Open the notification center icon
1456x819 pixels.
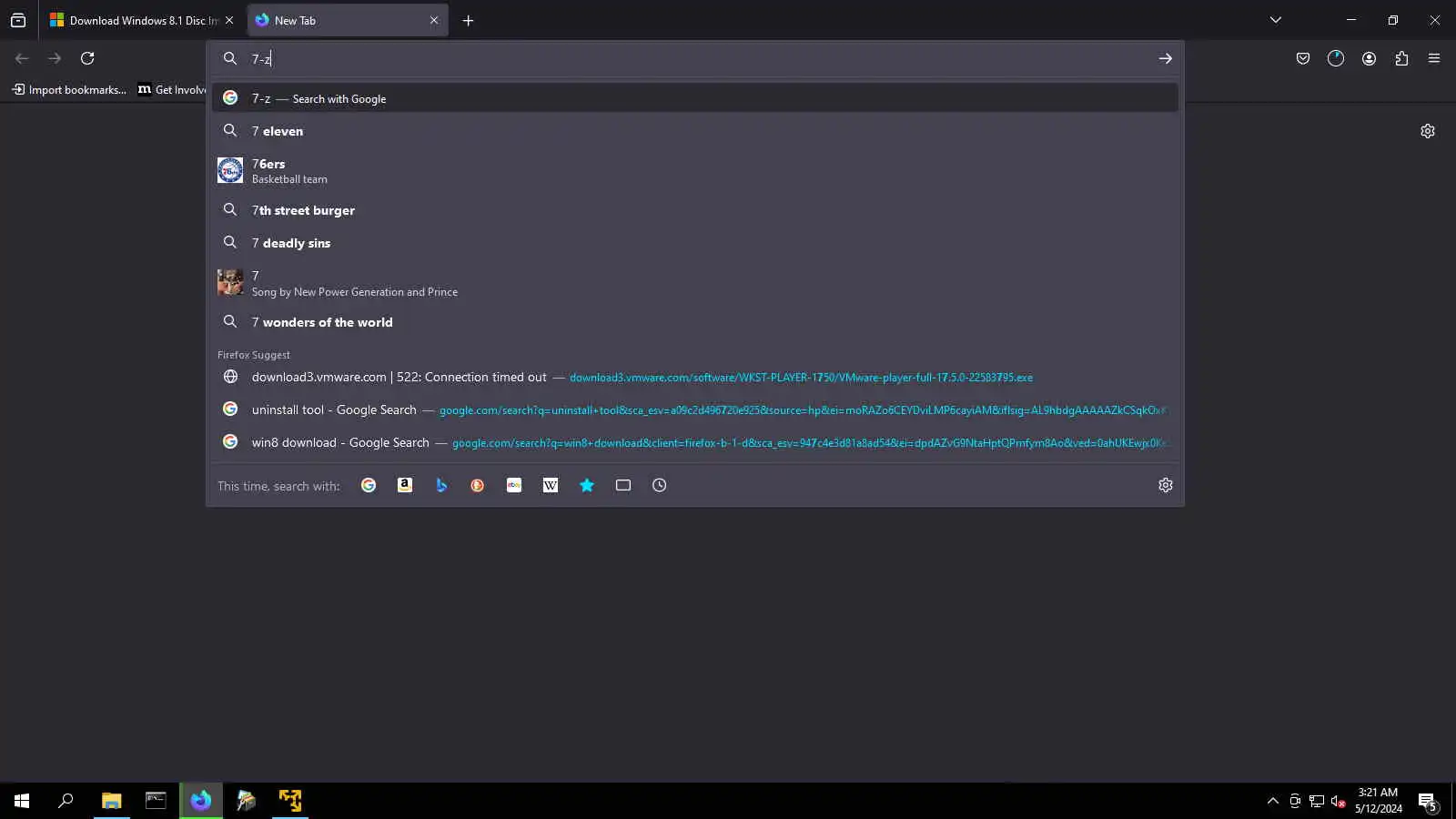[1428, 801]
